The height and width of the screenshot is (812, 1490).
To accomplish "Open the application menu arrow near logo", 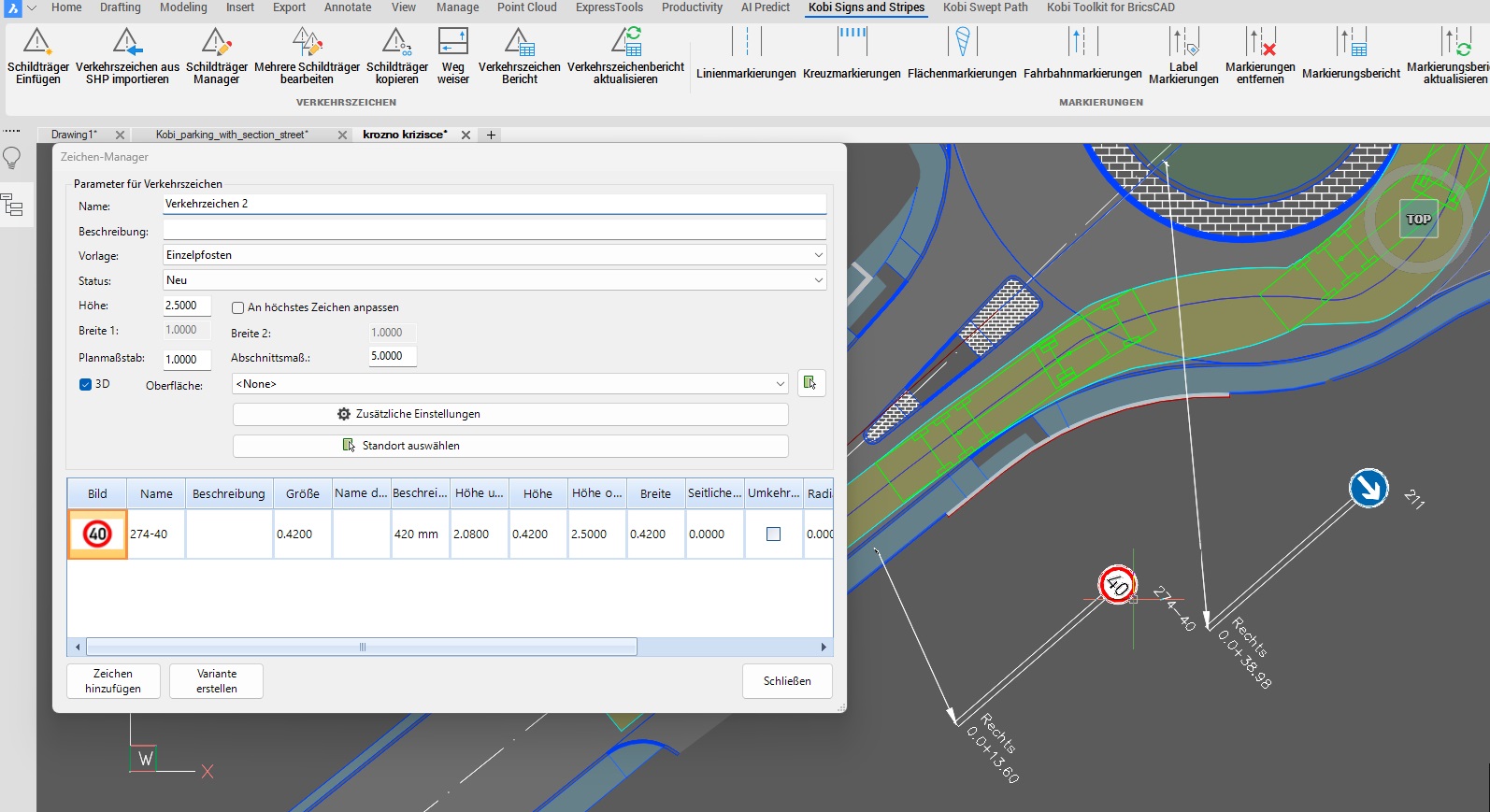I will point(32,7).
